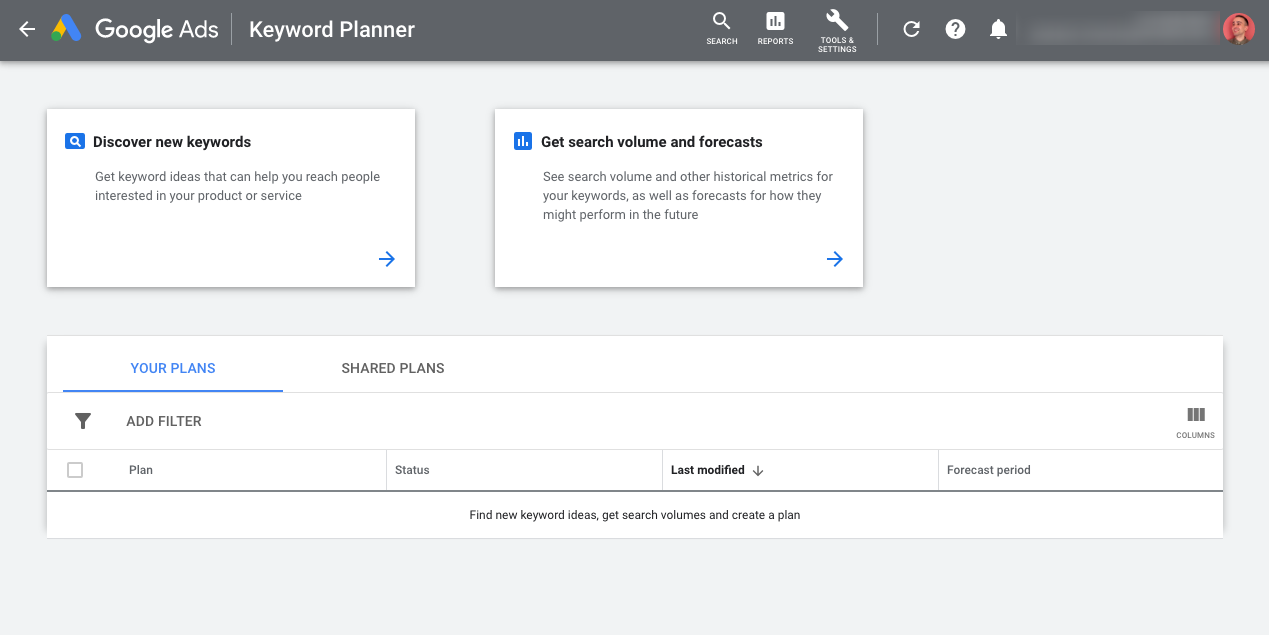Click the Plan column header
This screenshot has height=635, width=1269.
pos(141,470)
